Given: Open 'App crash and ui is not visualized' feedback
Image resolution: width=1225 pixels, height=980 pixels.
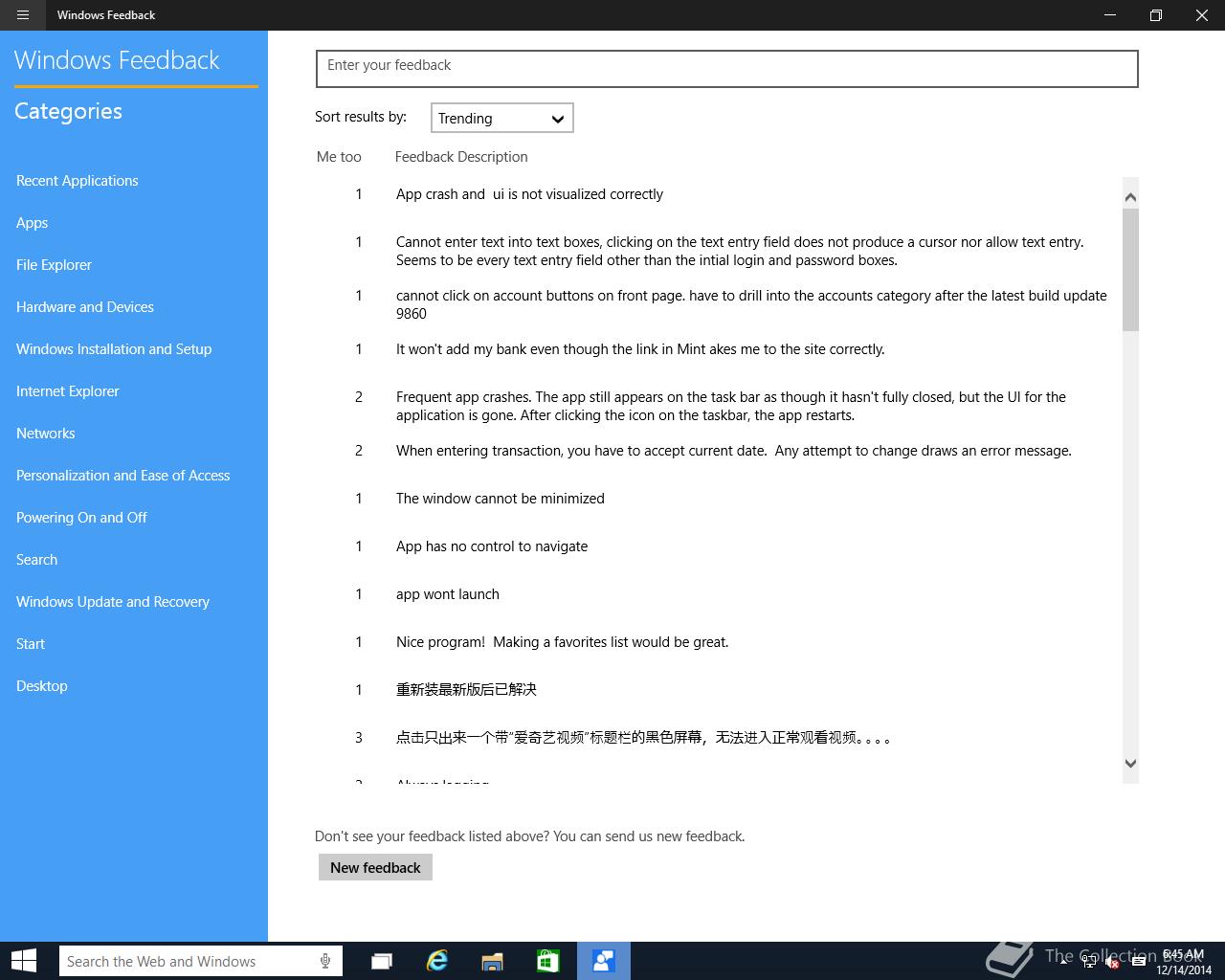Looking at the screenshot, I should pos(530,194).
